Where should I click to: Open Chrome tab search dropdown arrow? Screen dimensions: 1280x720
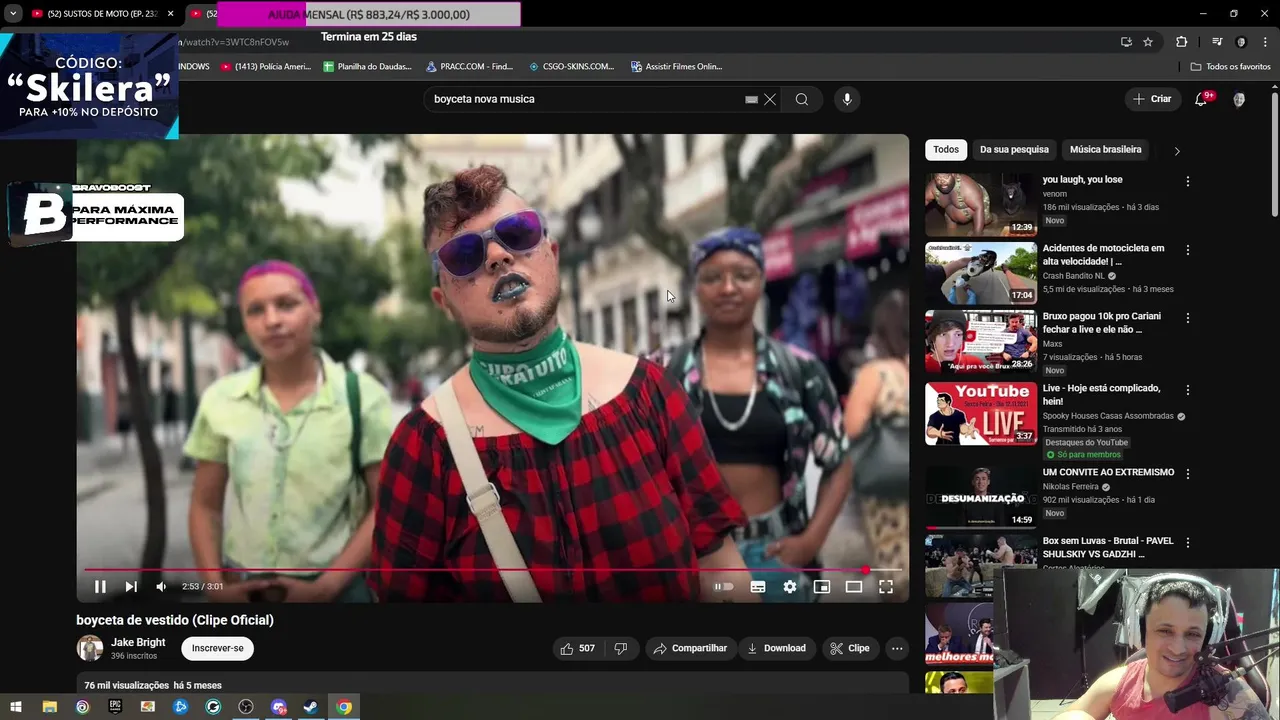[13, 14]
